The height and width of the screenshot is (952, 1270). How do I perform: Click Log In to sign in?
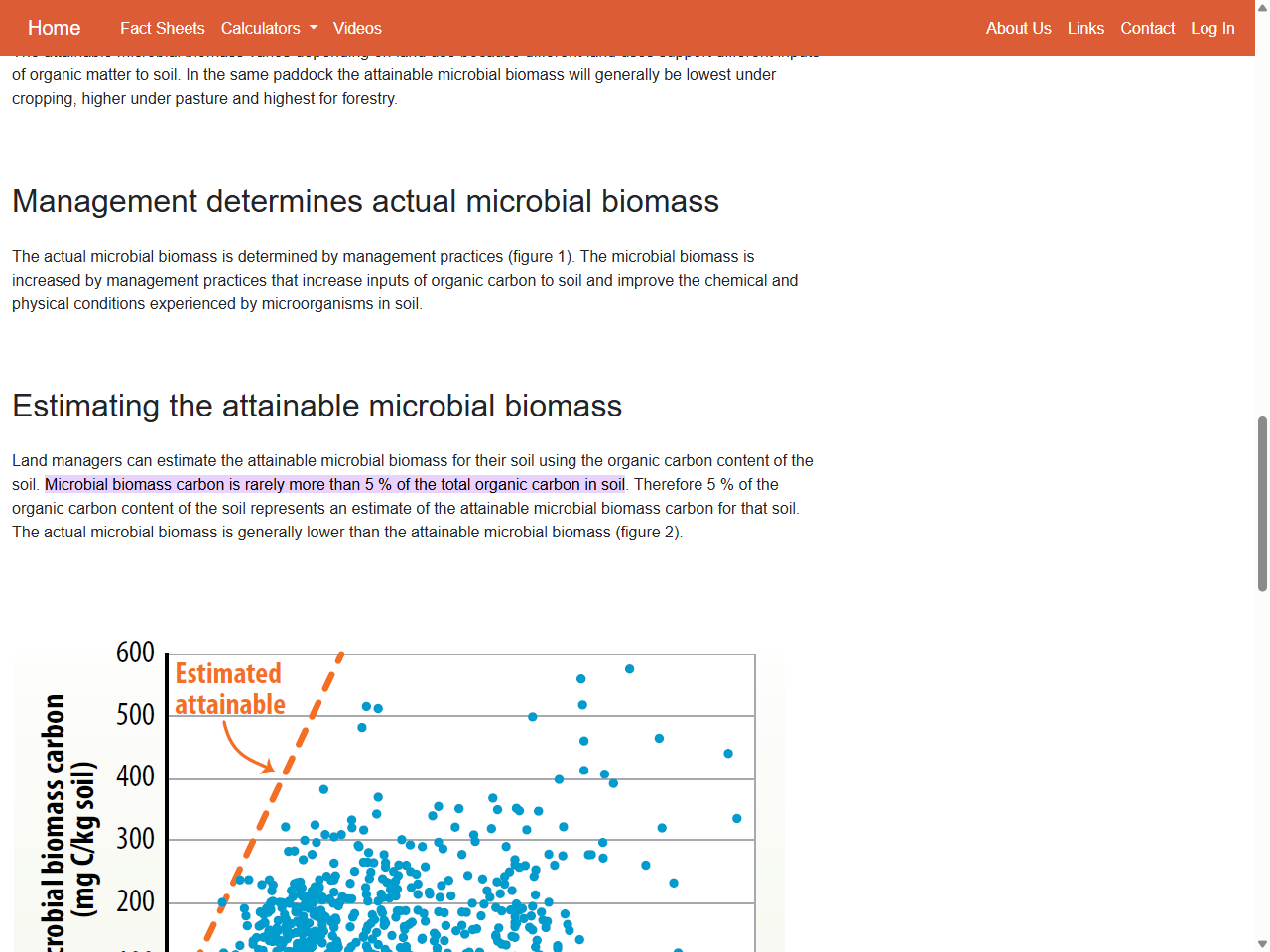tap(1212, 28)
